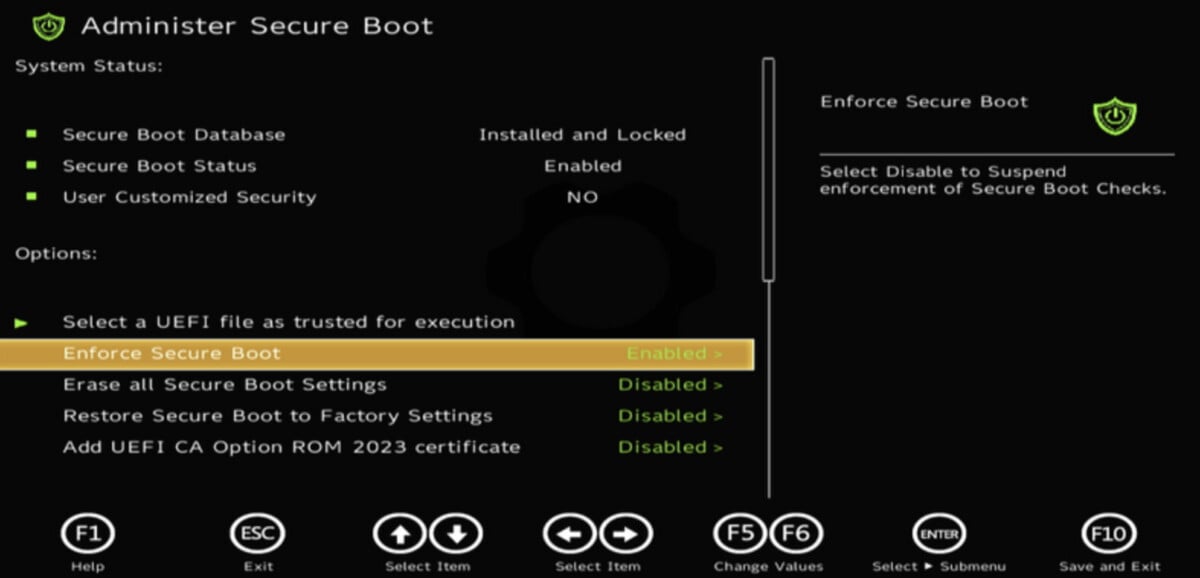Click the up arrow Select Item icon
Viewport: 1200px width, 578px height.
400,534
